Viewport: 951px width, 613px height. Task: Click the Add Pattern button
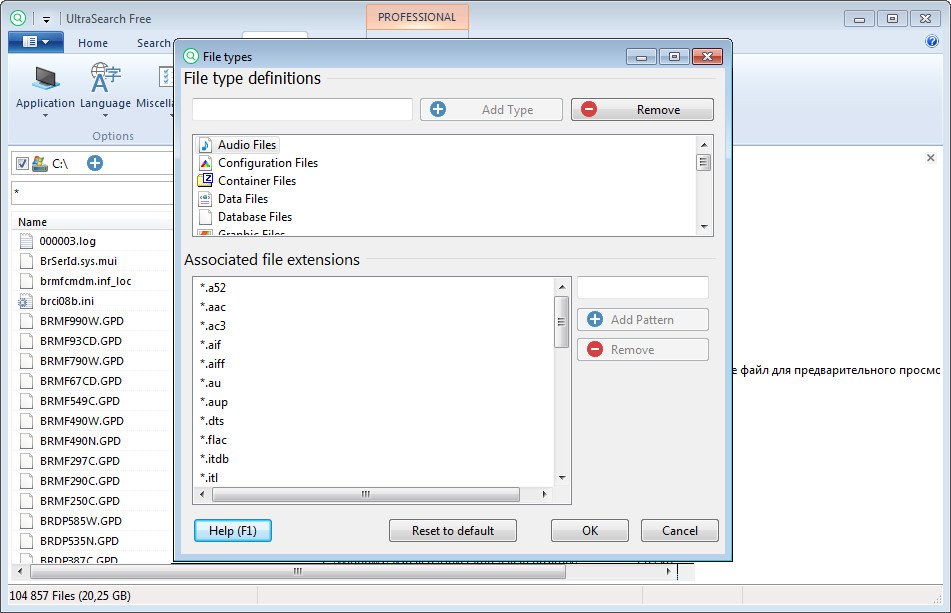[643, 320]
